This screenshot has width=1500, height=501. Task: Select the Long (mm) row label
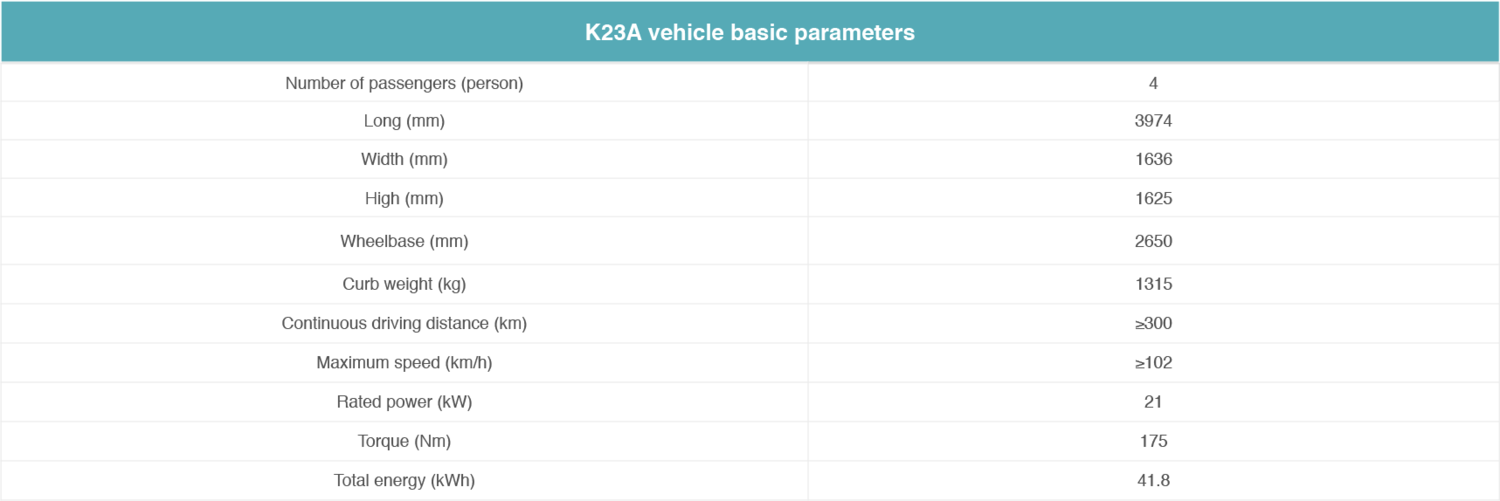coord(404,121)
